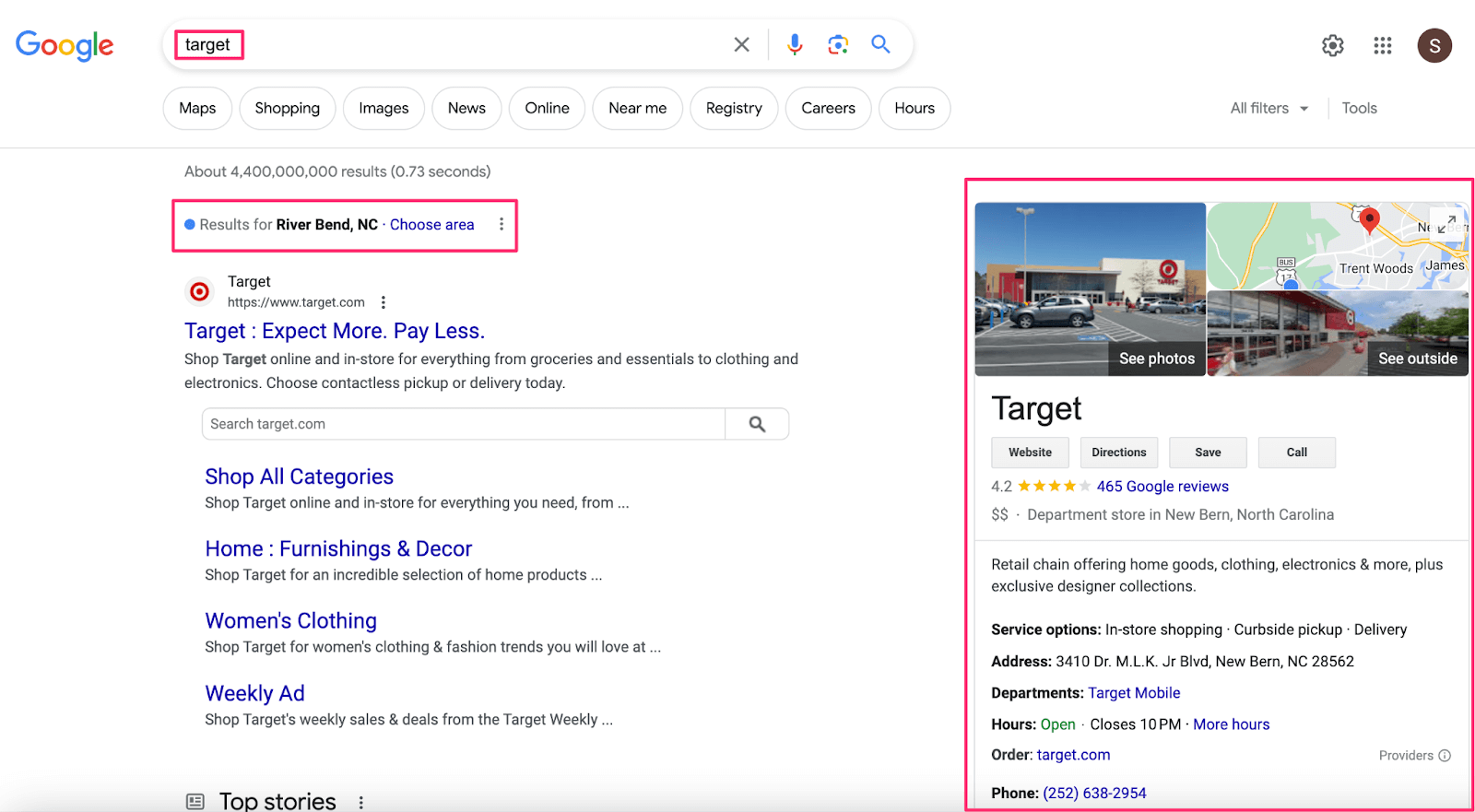Click the Website button in knowledge panel

tap(1030, 453)
